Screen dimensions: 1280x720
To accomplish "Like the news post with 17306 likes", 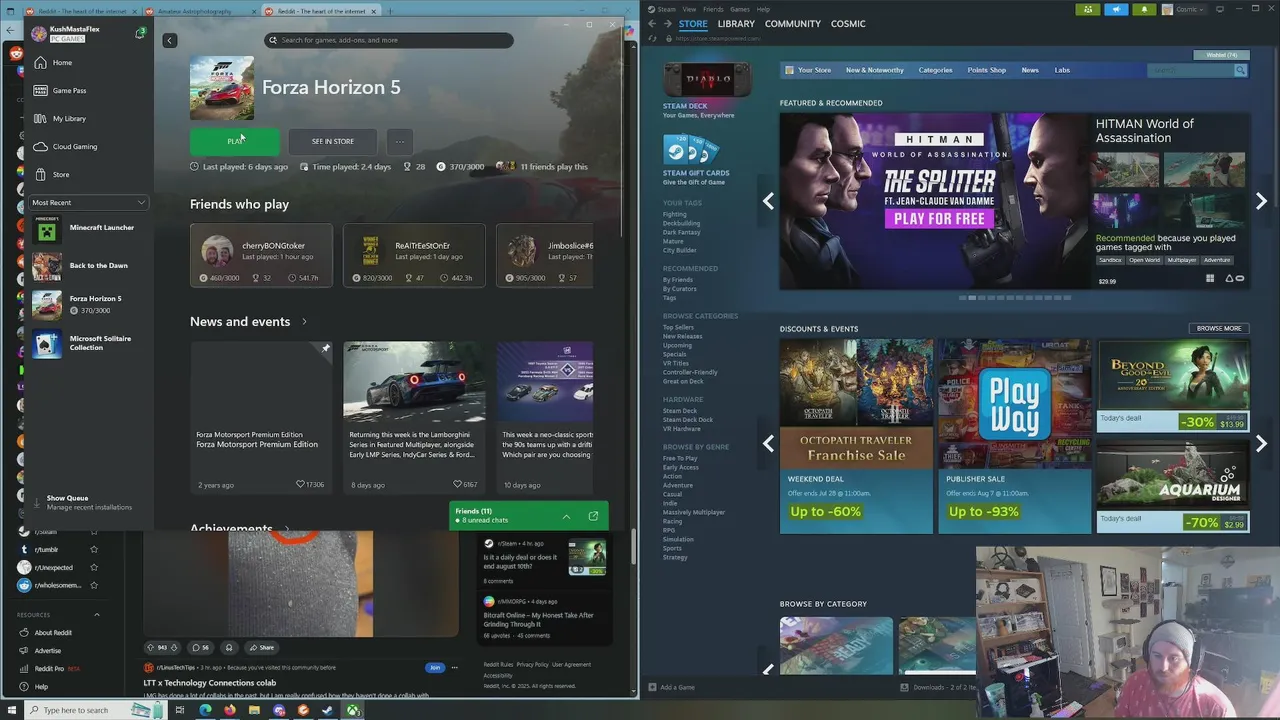I will point(300,484).
